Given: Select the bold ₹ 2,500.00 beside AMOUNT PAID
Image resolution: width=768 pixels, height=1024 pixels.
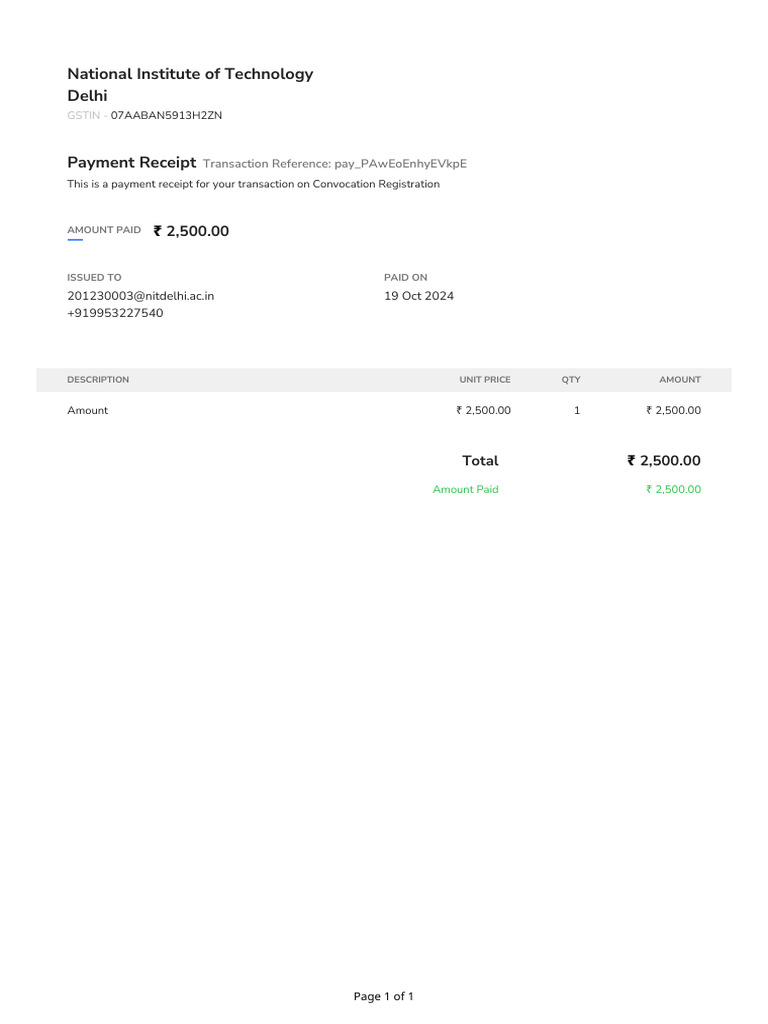Looking at the screenshot, I should [x=191, y=231].
